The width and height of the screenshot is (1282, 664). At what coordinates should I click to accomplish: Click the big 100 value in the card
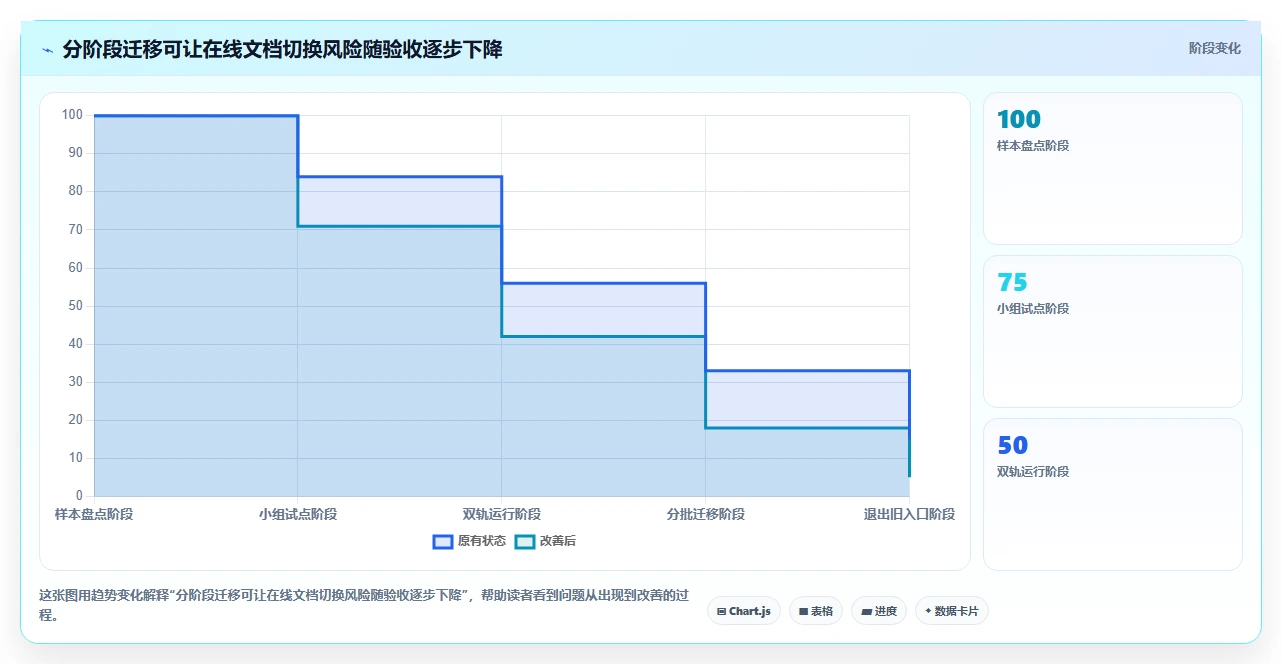1019,119
